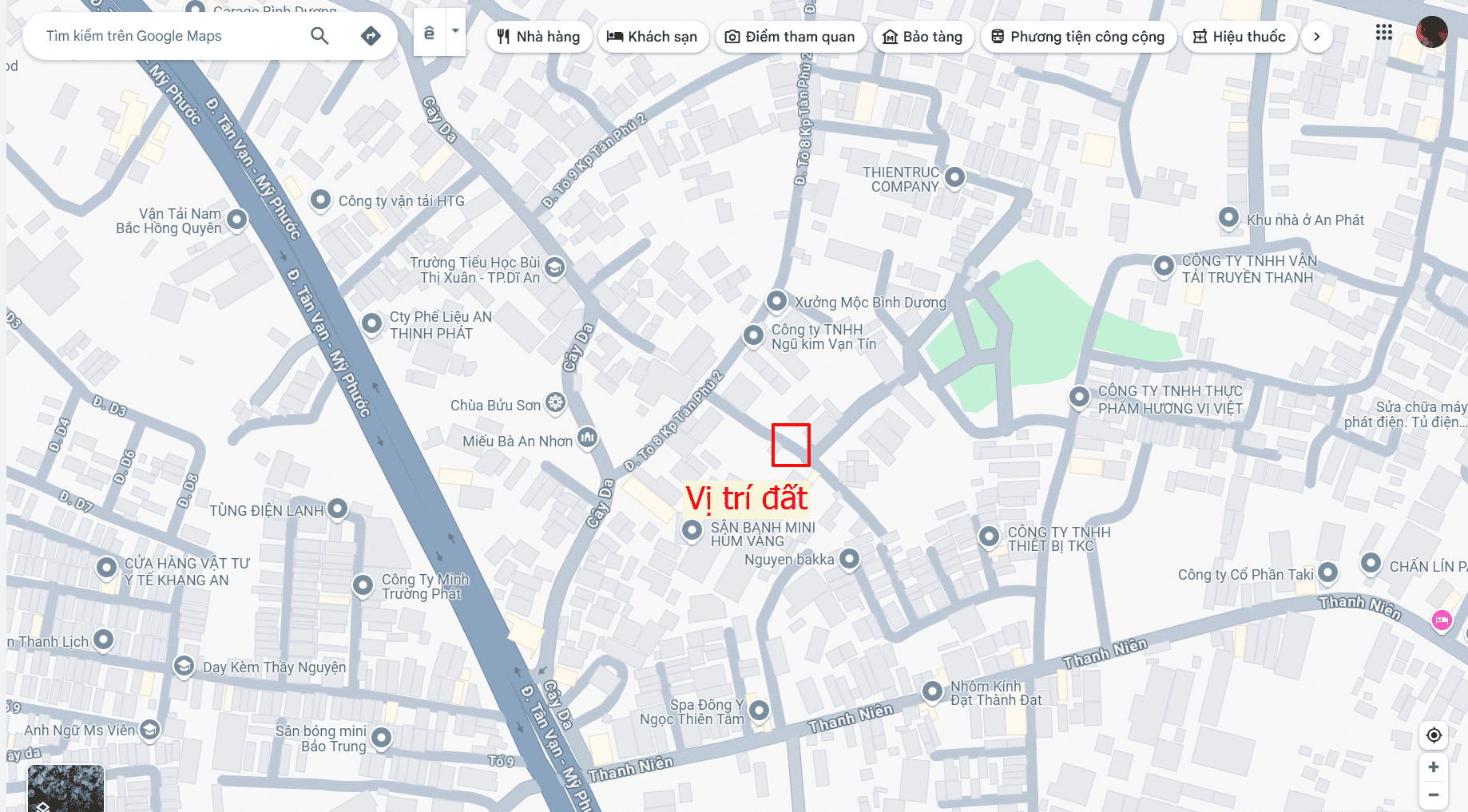Switch to satellite layer thumbnail
This screenshot has width=1468, height=812.
tap(65, 788)
